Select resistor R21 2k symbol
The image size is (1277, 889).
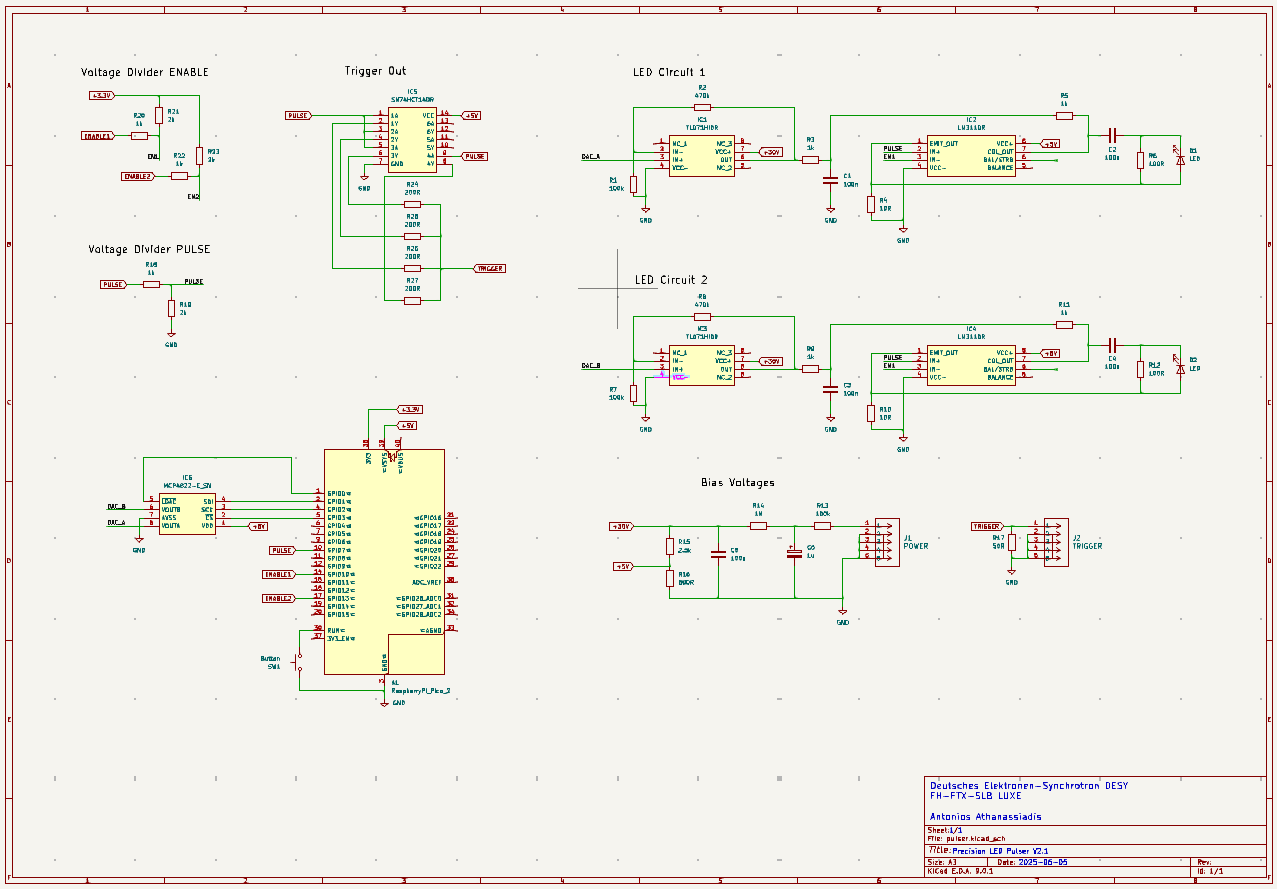tap(159, 115)
